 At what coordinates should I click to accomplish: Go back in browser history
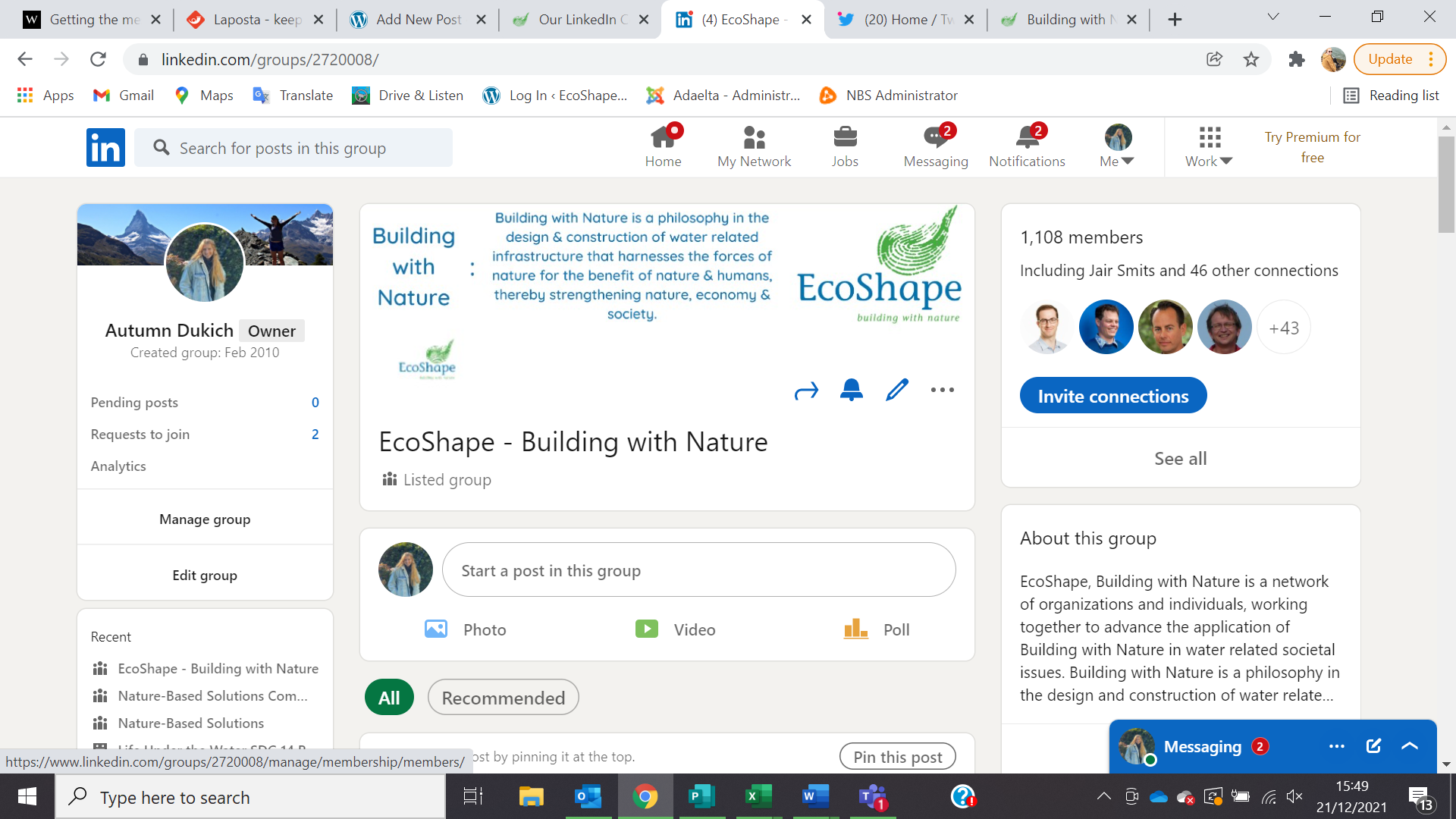[x=25, y=59]
